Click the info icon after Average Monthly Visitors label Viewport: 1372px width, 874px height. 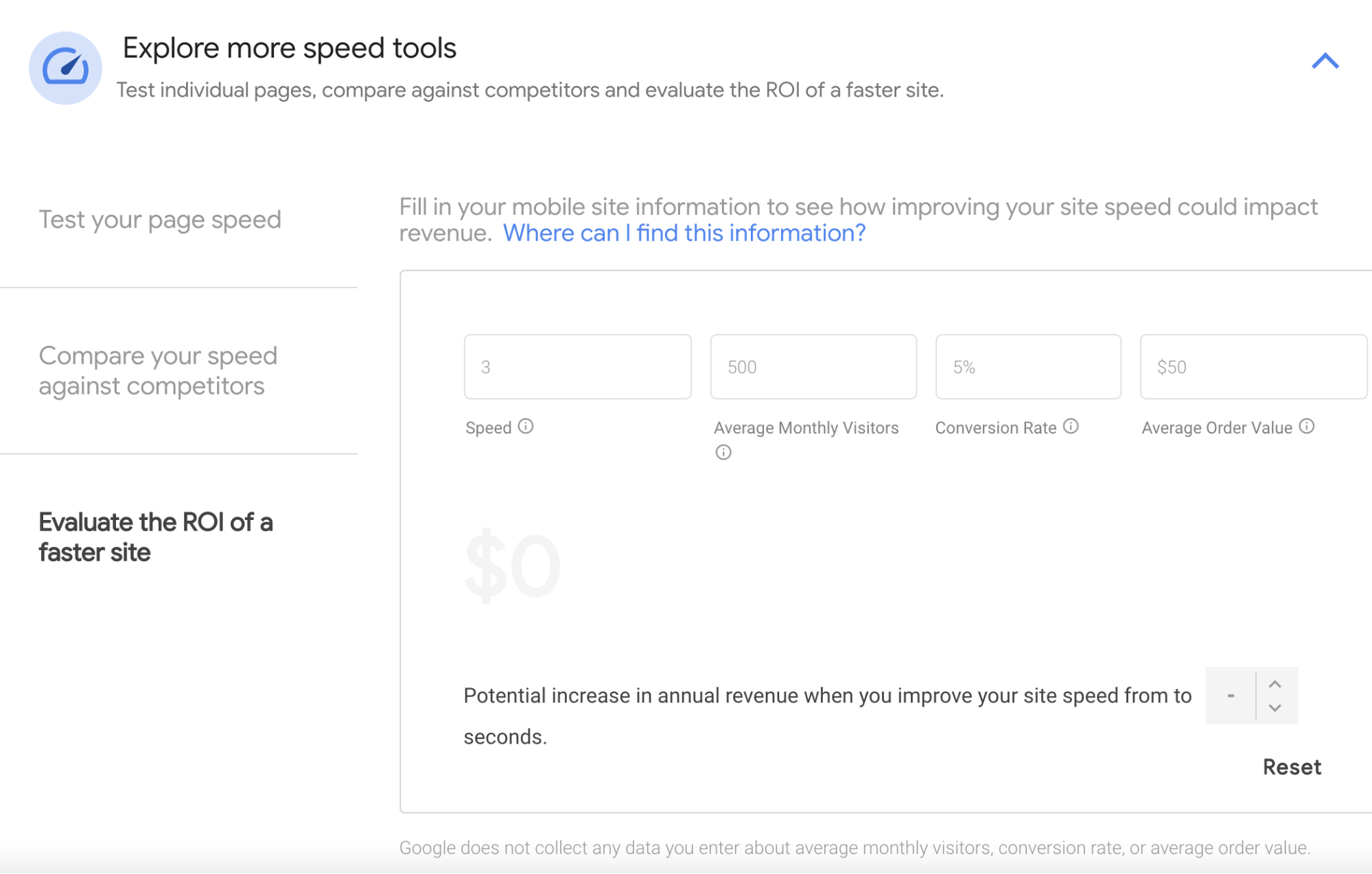point(724,452)
